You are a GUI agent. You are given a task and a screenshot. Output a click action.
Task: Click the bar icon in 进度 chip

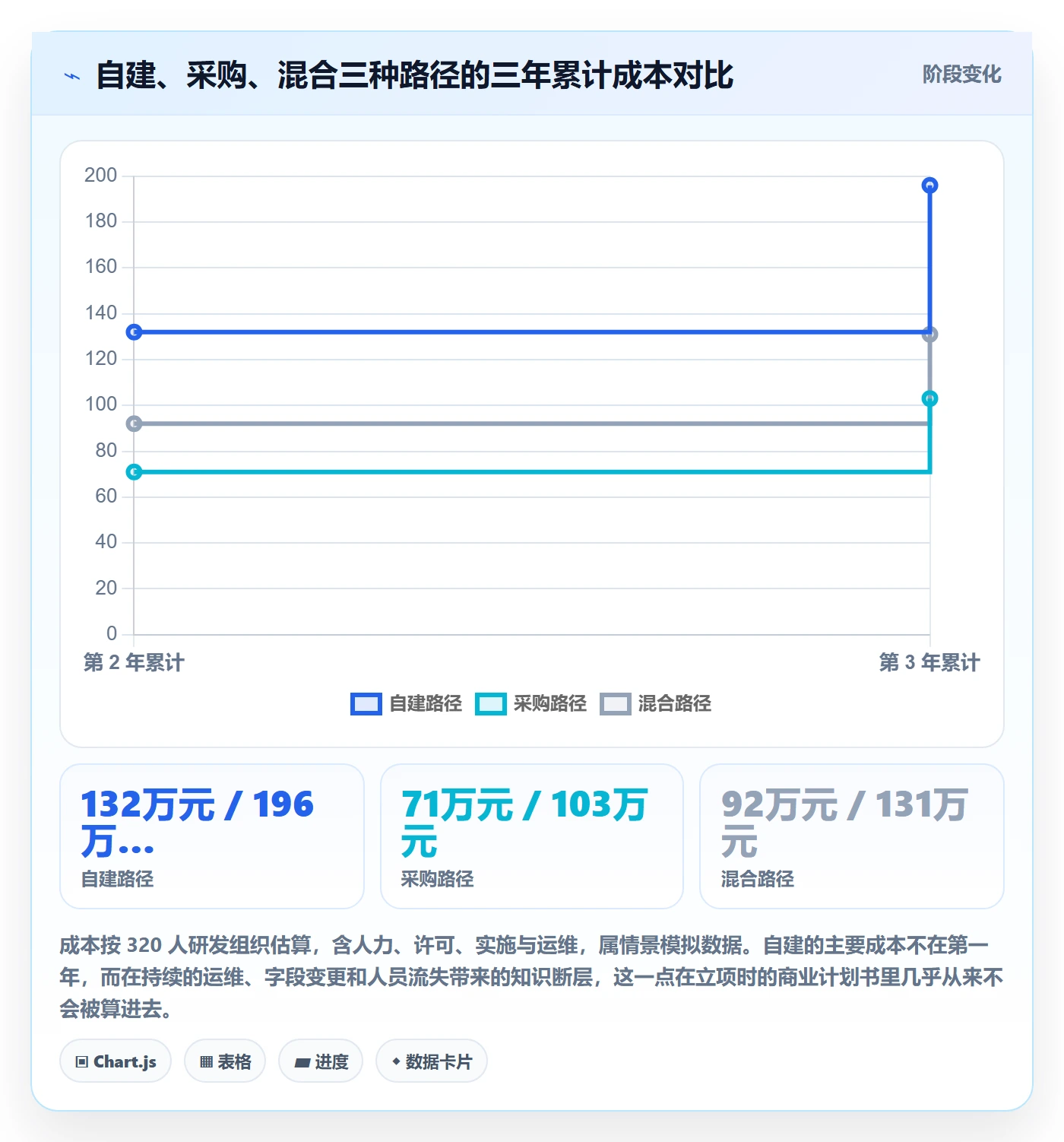click(302, 1063)
